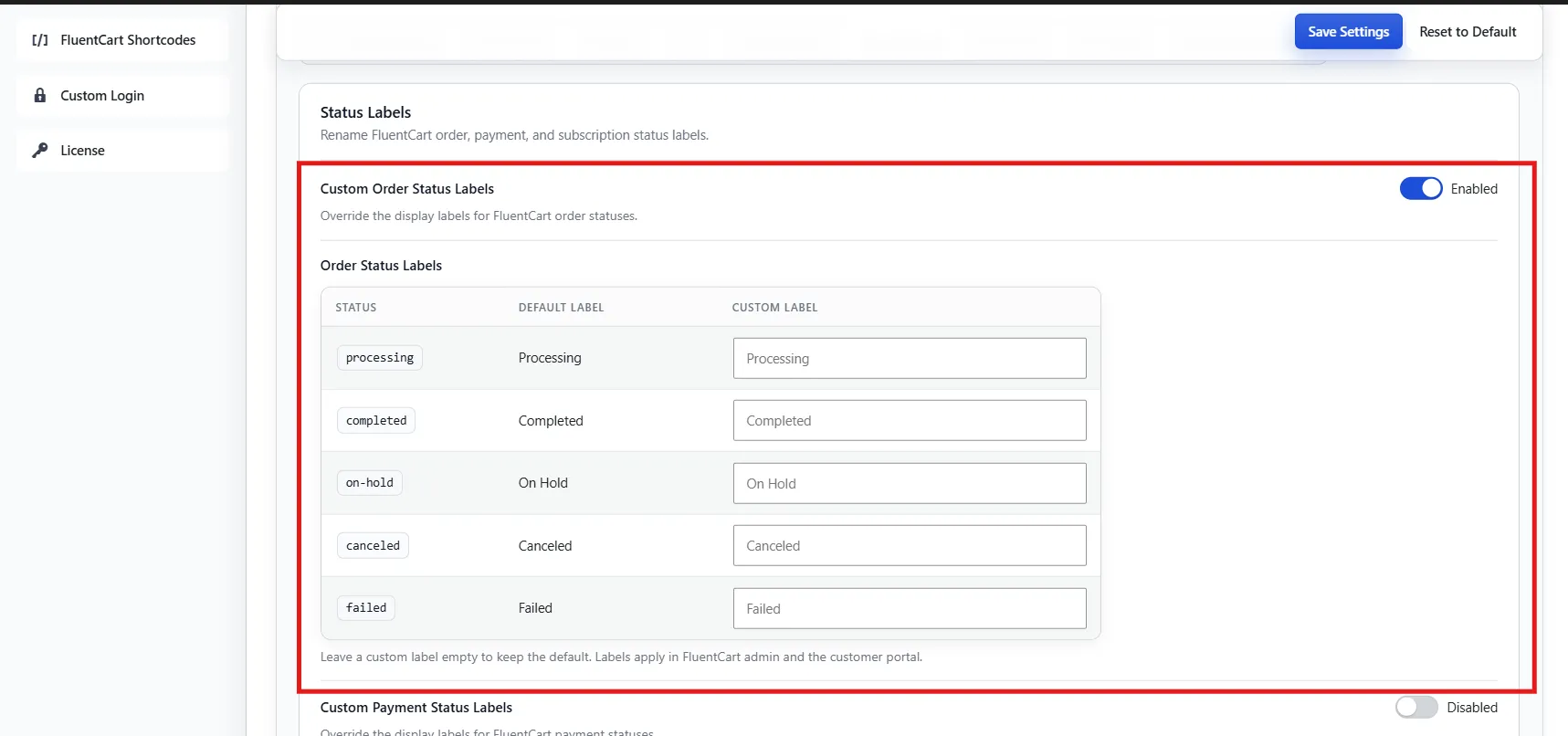This screenshot has height=736, width=1568.
Task: Focus the On Hold custom label field
Action: 910,483
